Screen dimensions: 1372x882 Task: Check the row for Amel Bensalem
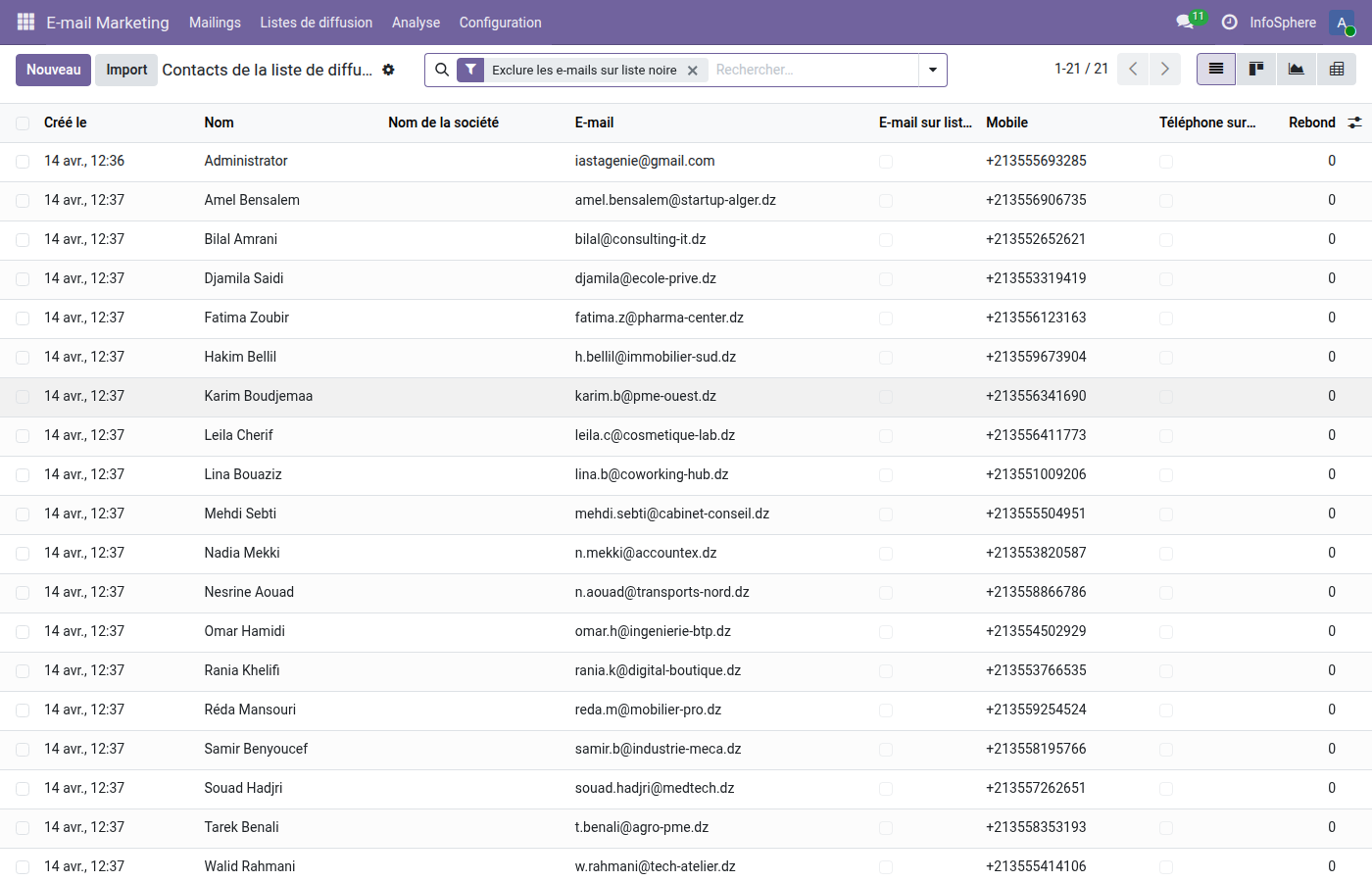point(22,200)
